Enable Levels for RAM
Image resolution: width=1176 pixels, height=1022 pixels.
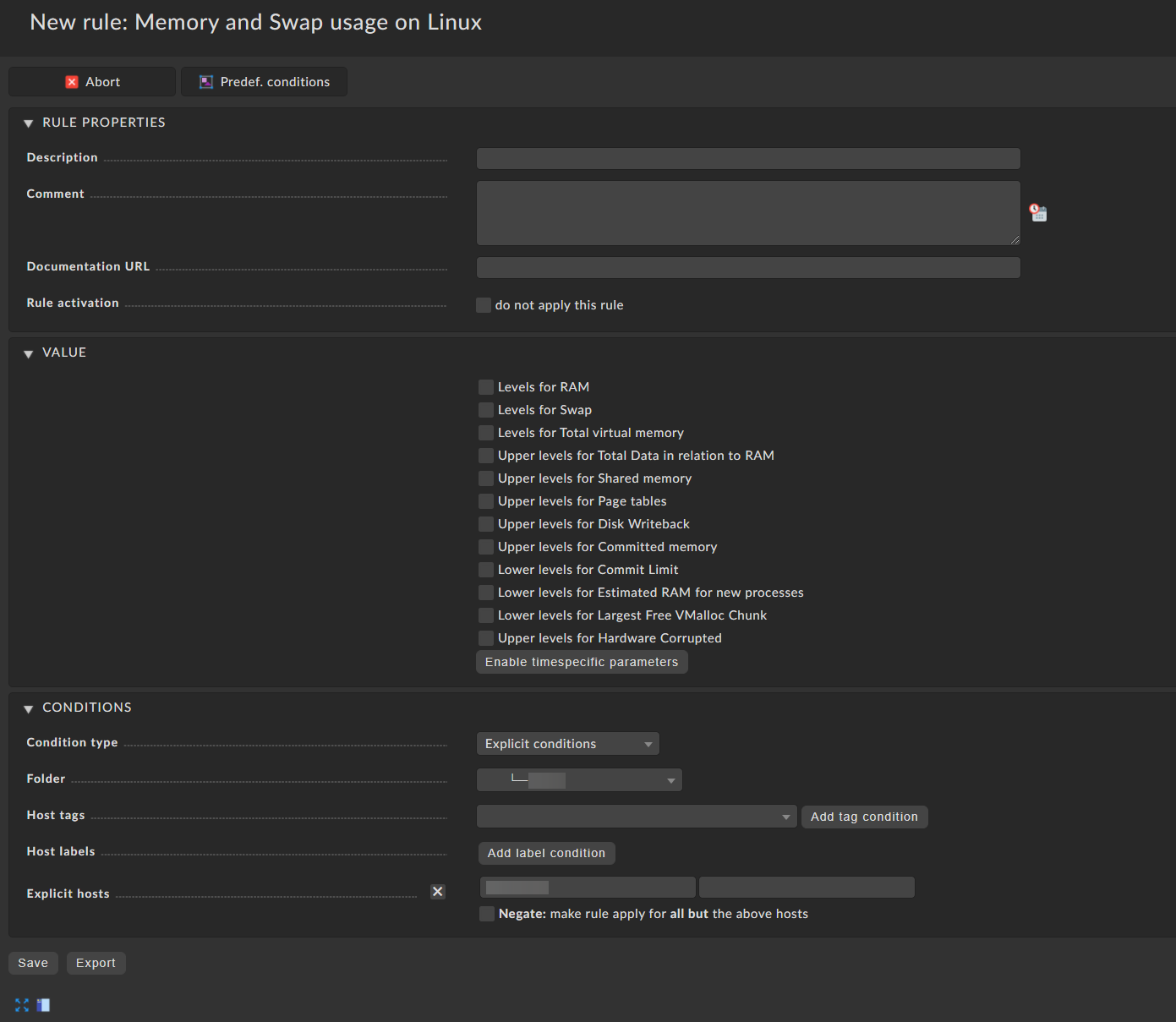(x=486, y=386)
